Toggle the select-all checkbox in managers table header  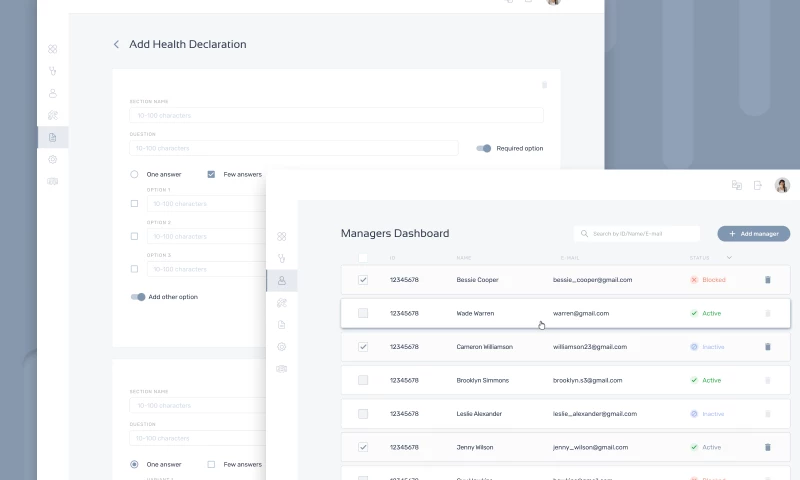click(363, 258)
